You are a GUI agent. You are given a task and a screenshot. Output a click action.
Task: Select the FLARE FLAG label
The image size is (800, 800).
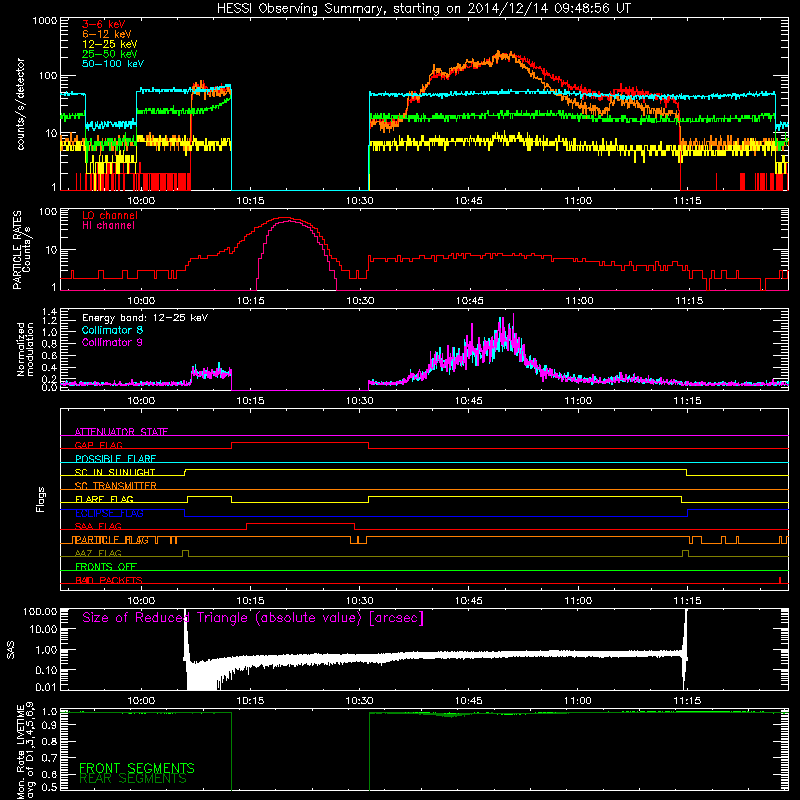coord(104,499)
